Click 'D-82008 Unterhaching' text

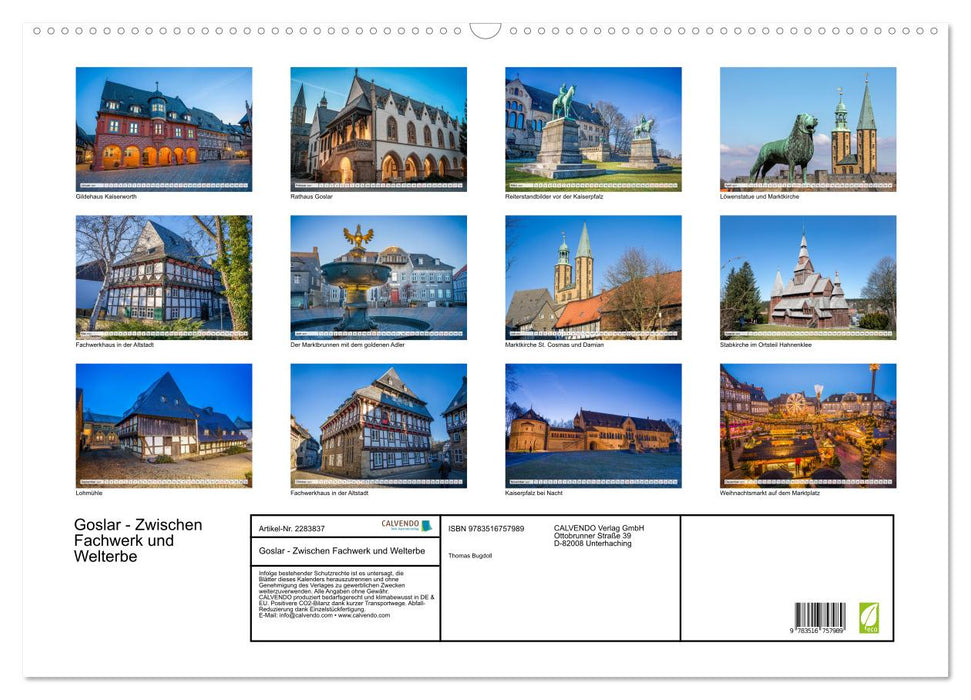pyautogui.click(x=593, y=543)
